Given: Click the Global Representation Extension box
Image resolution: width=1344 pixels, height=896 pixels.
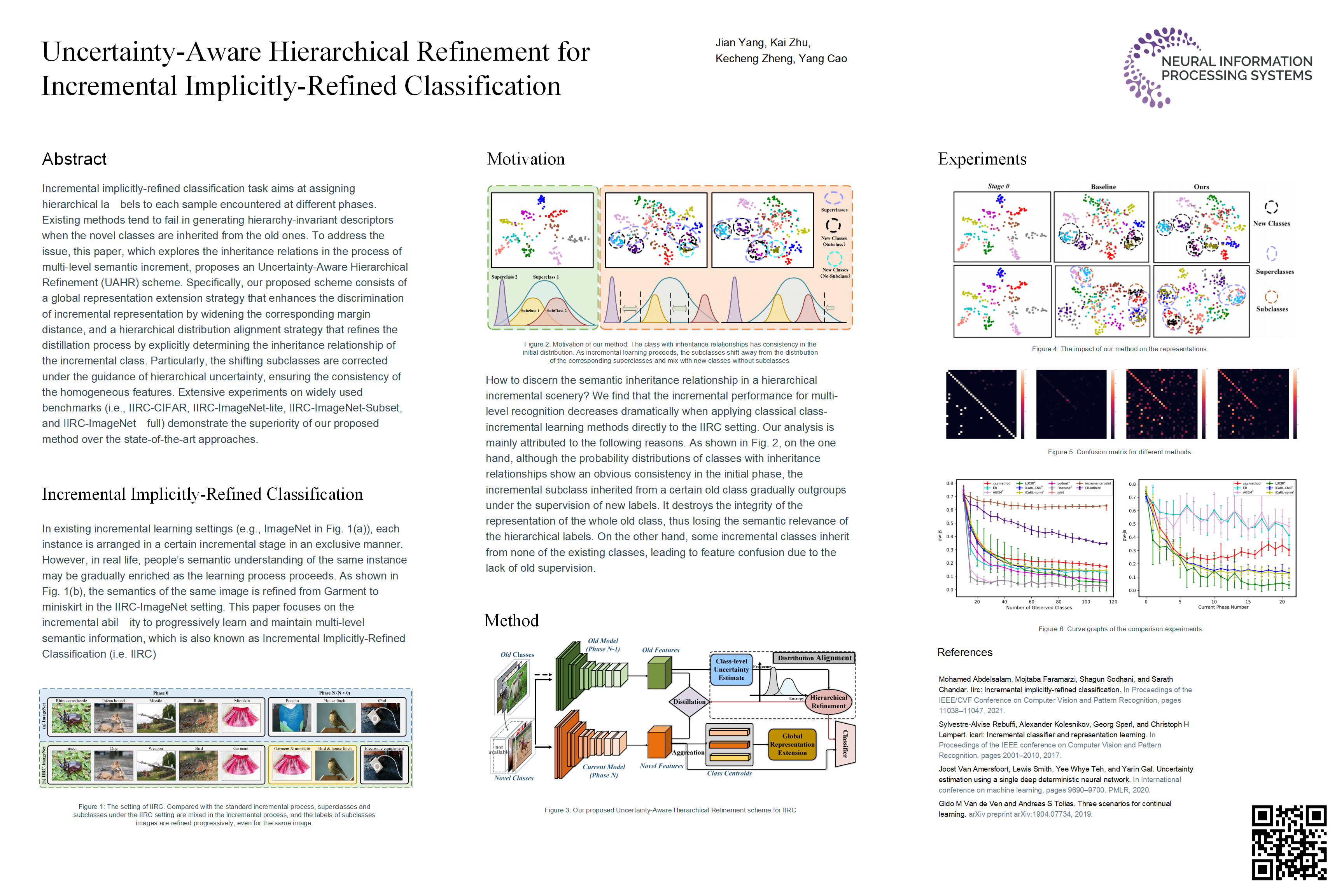Looking at the screenshot, I should 792,744.
